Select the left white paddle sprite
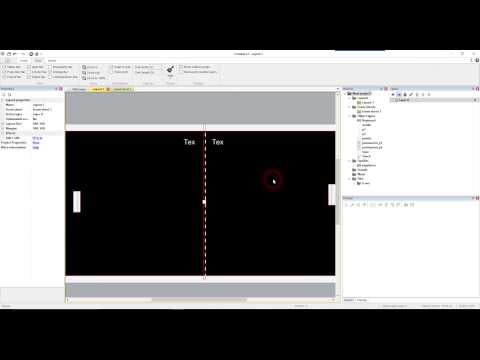 77,201
